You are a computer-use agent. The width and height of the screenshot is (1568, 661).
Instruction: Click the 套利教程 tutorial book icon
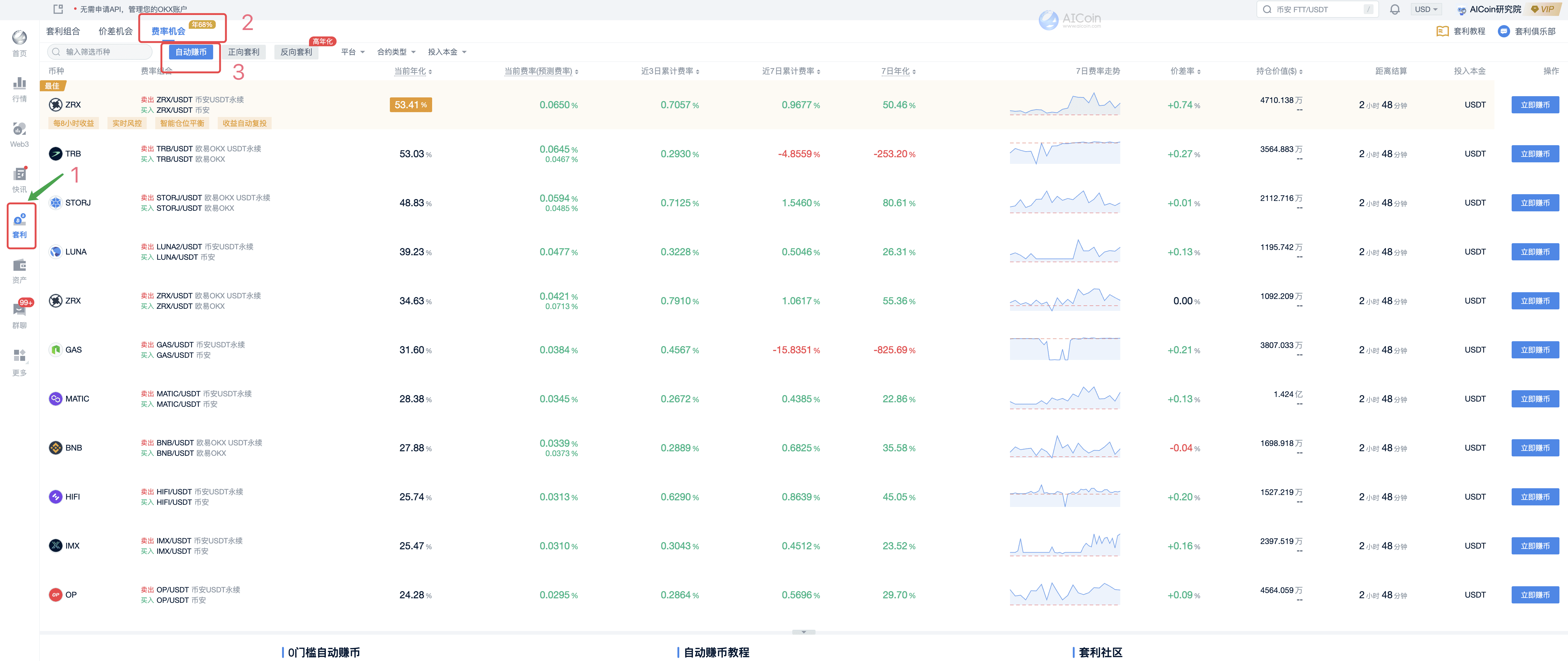1442,31
